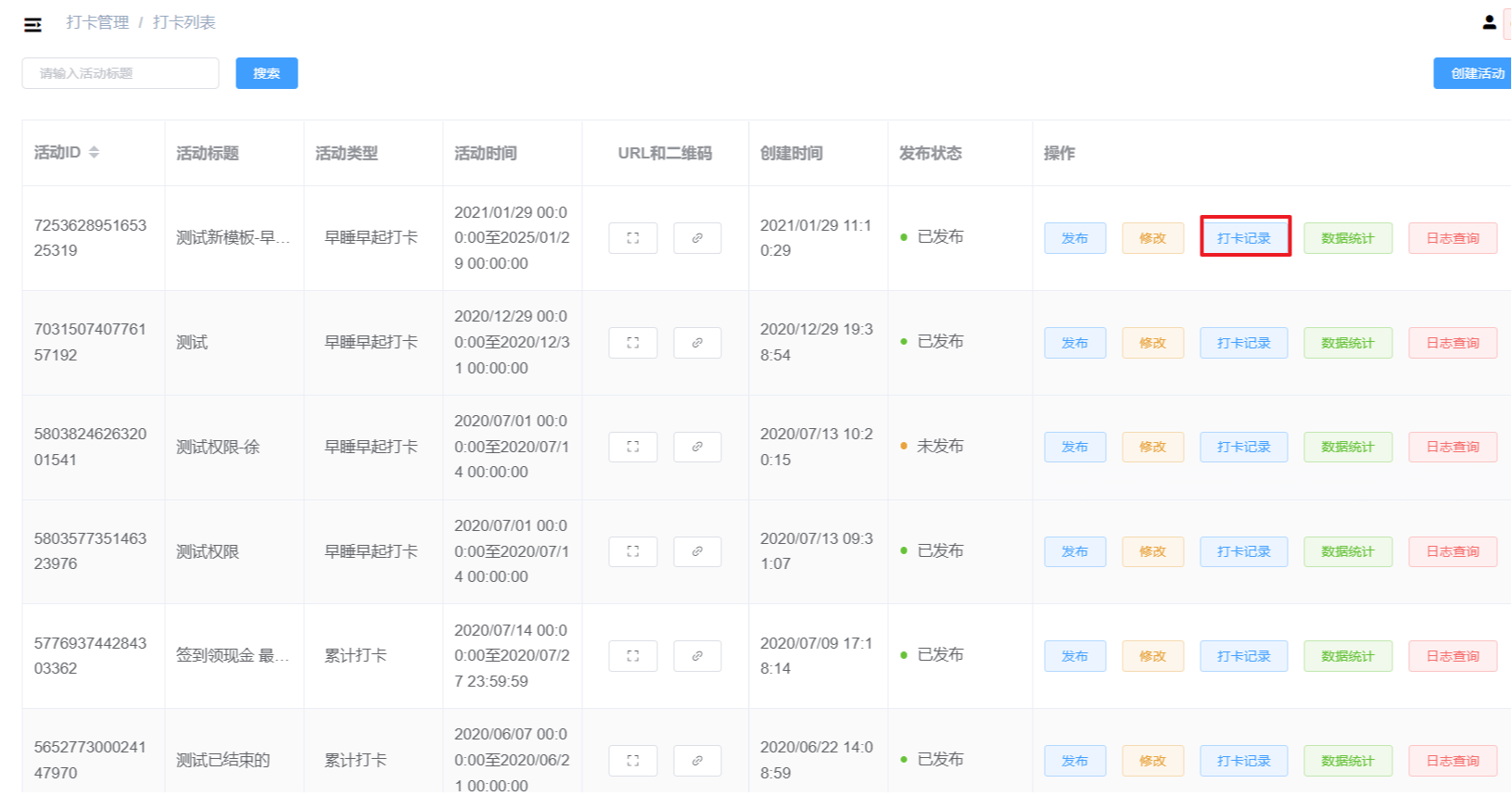Go to 打卡管理 breadcrumb
This screenshot has height=796, width=1512.
[x=97, y=22]
